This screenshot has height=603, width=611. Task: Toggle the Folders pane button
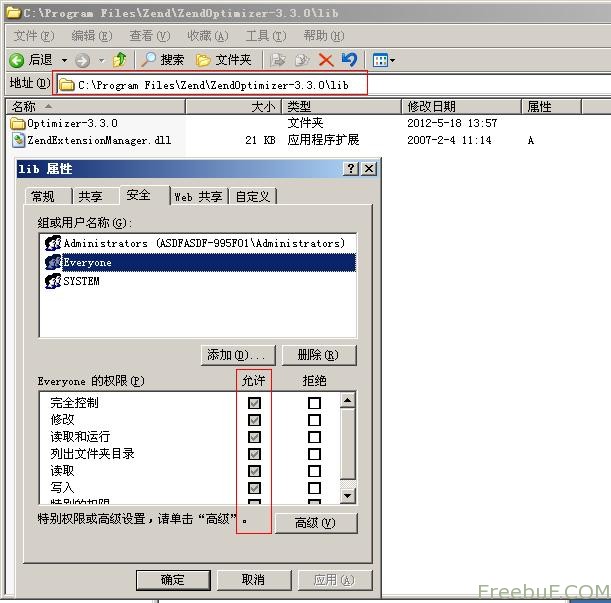point(223,60)
